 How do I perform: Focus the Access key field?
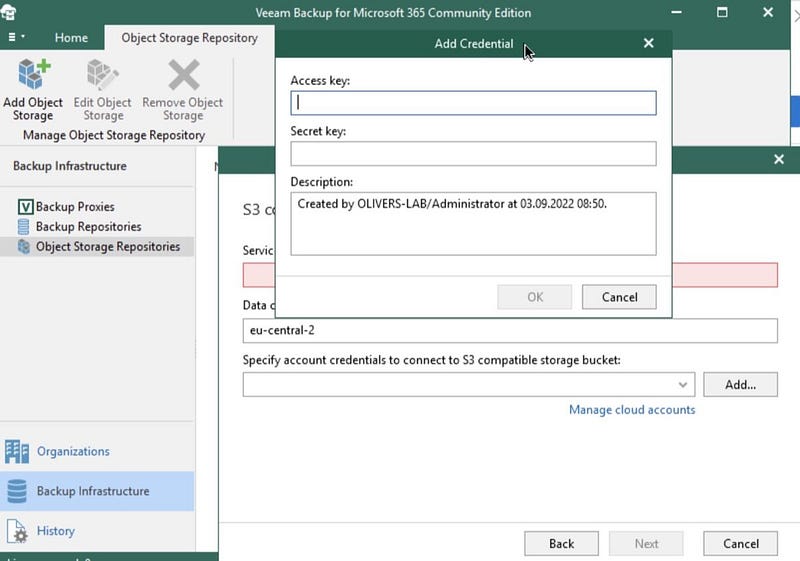(x=473, y=103)
